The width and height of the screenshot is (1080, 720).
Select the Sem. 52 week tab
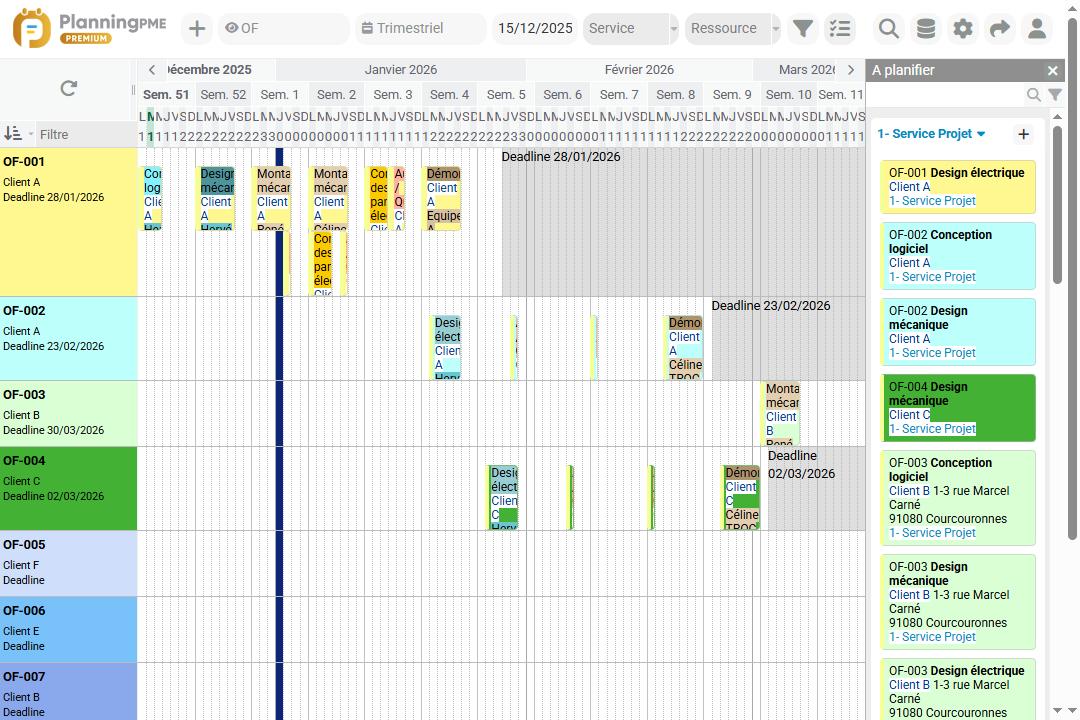click(222, 94)
